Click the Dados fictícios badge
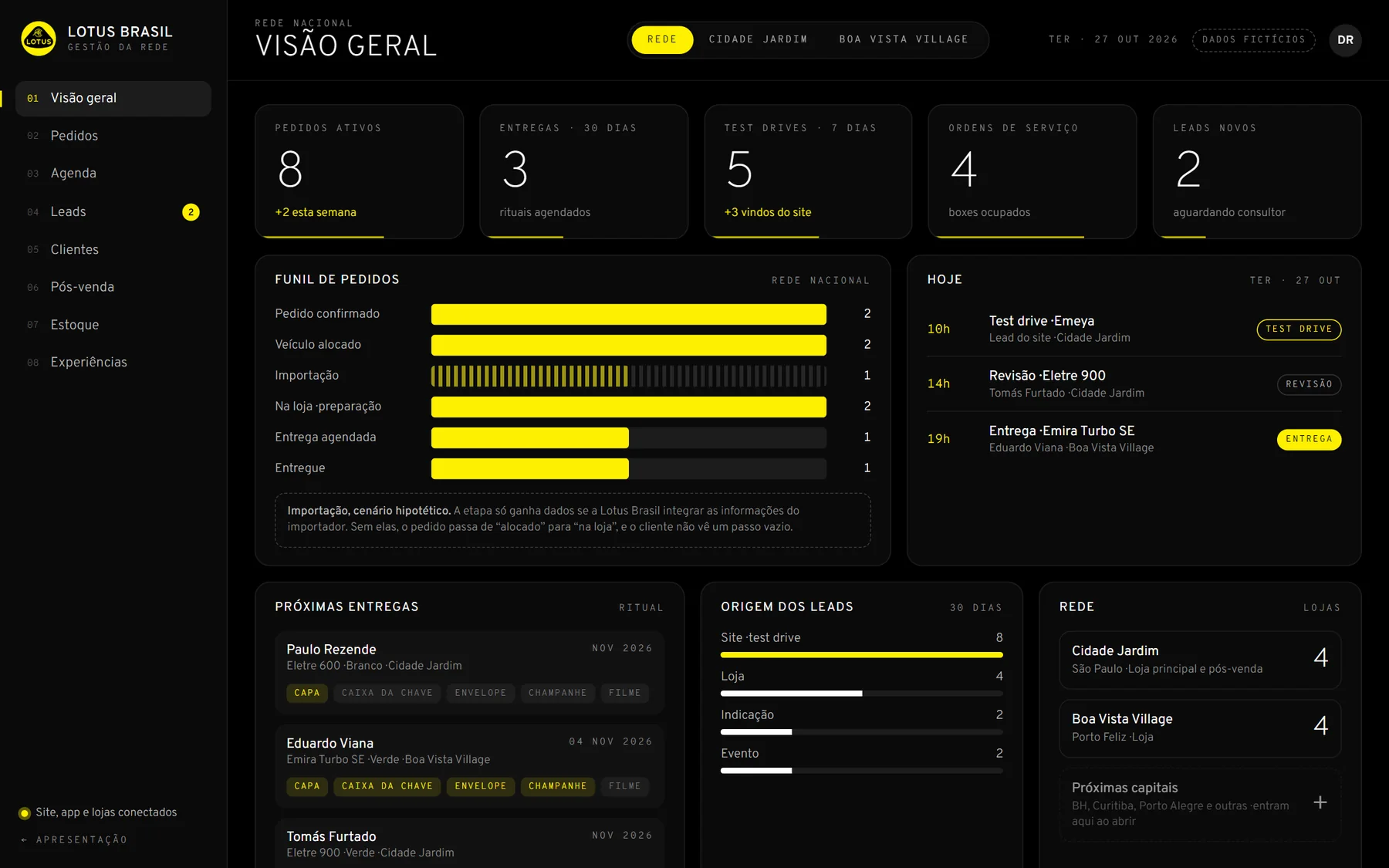This screenshot has height=868, width=1389. click(1253, 40)
